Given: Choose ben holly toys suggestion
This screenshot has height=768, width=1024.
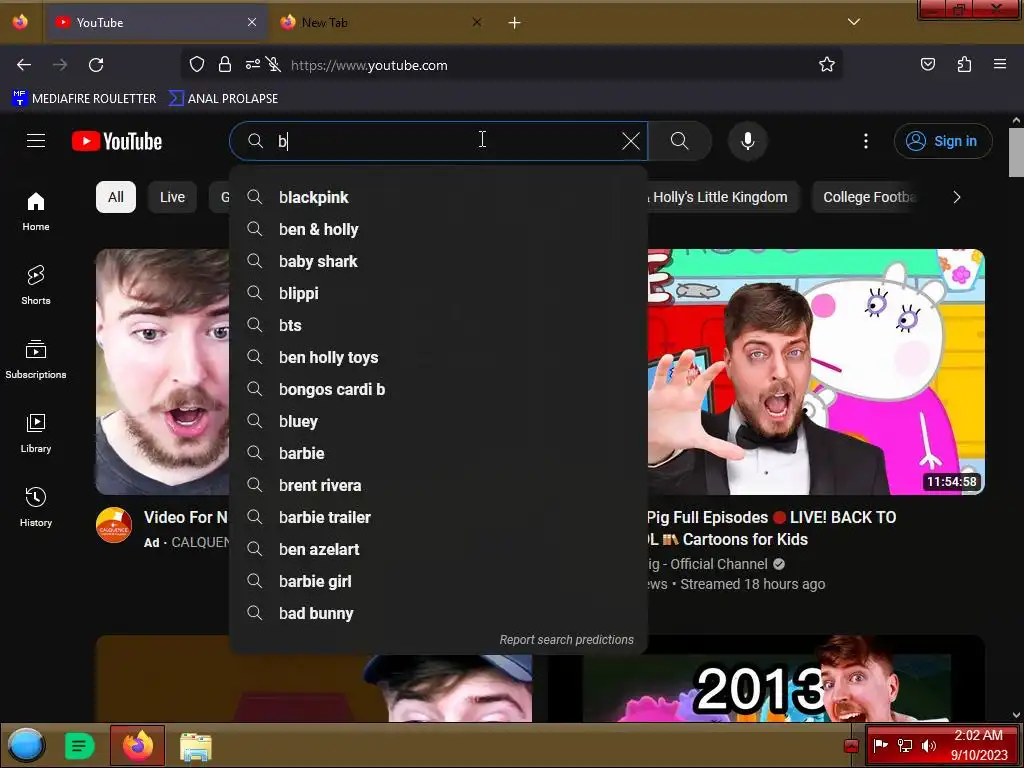Looking at the screenshot, I should click(x=438, y=357).
